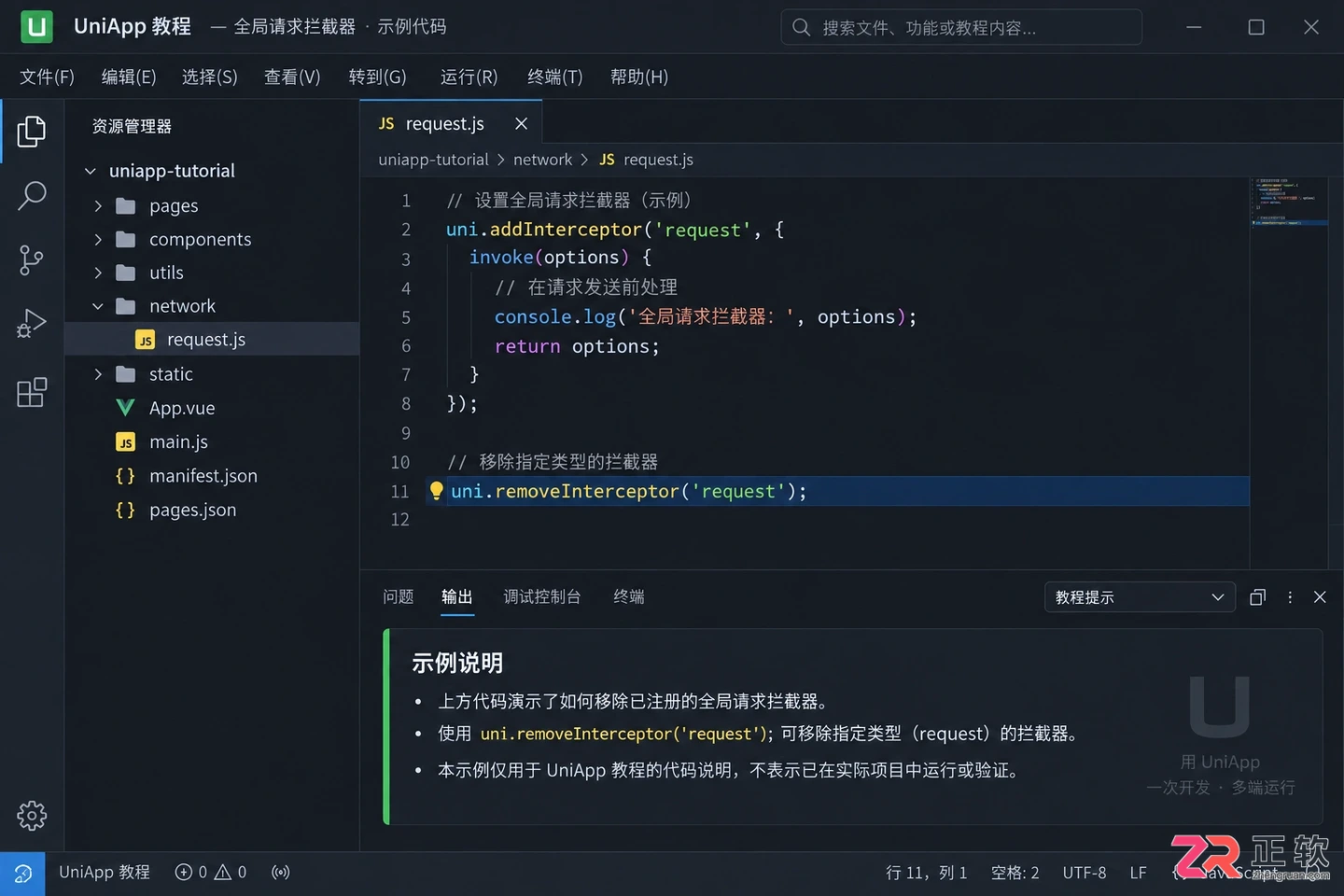Viewport: 1344px width, 896px height.
Task: Open the 查看(V) menu
Action: 292,77
